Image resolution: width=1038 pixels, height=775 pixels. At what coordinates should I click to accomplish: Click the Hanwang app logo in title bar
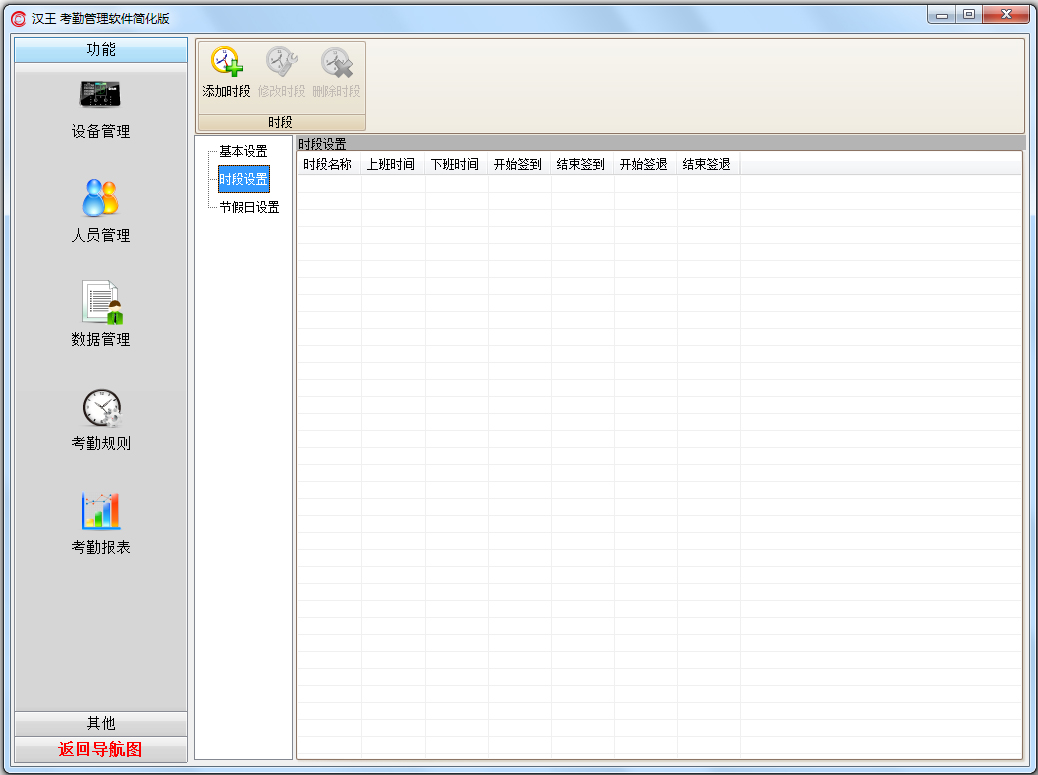pos(18,18)
